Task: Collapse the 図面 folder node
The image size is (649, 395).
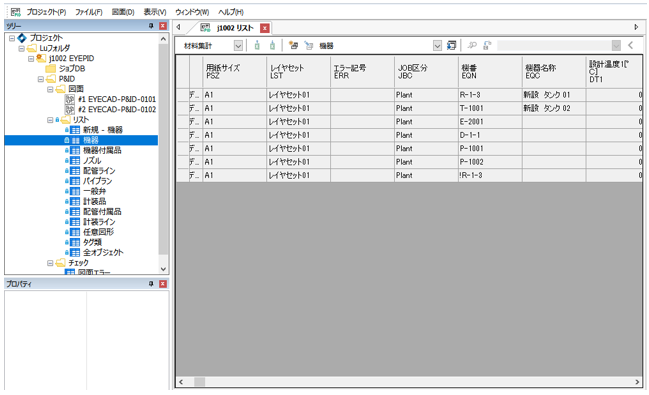Action: pyautogui.click(x=50, y=89)
